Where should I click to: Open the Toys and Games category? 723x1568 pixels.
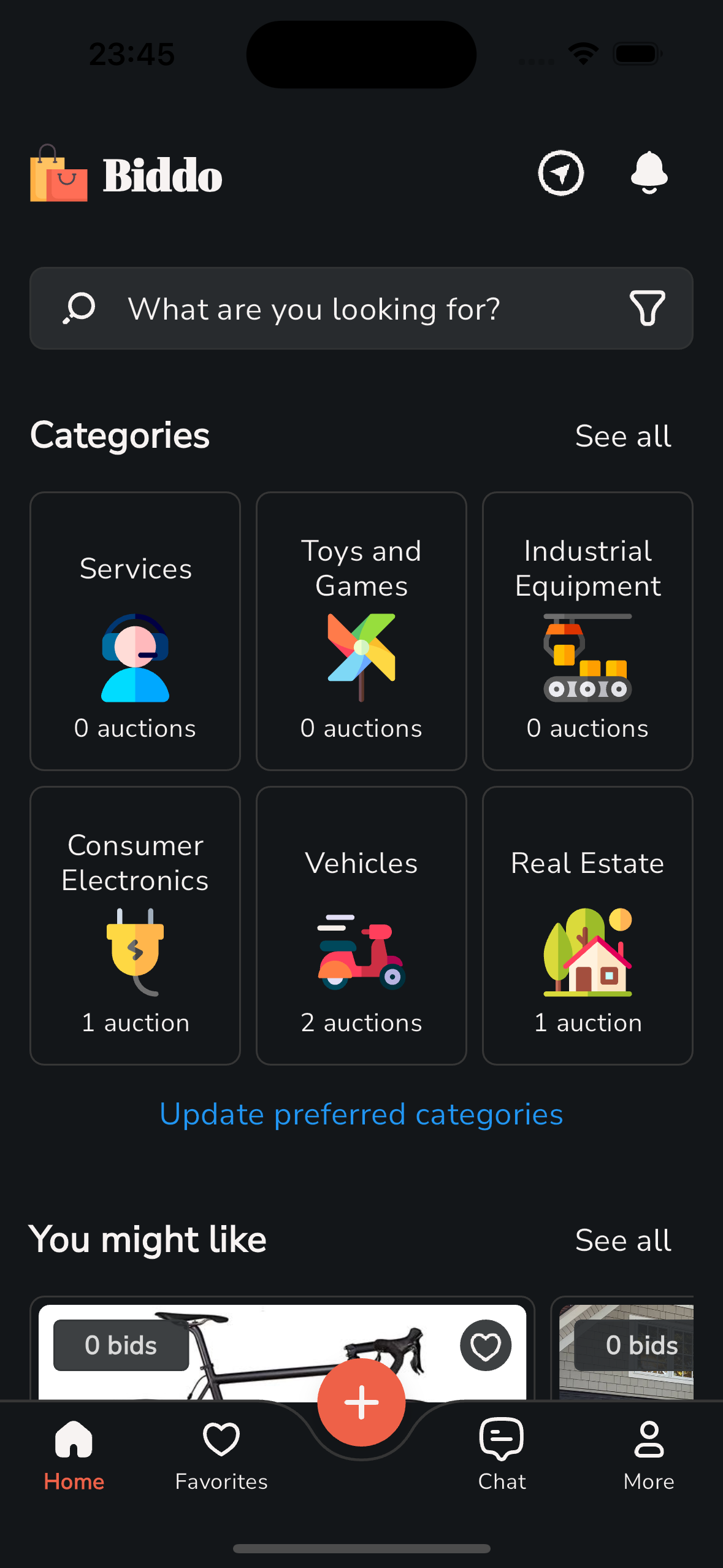[361, 631]
